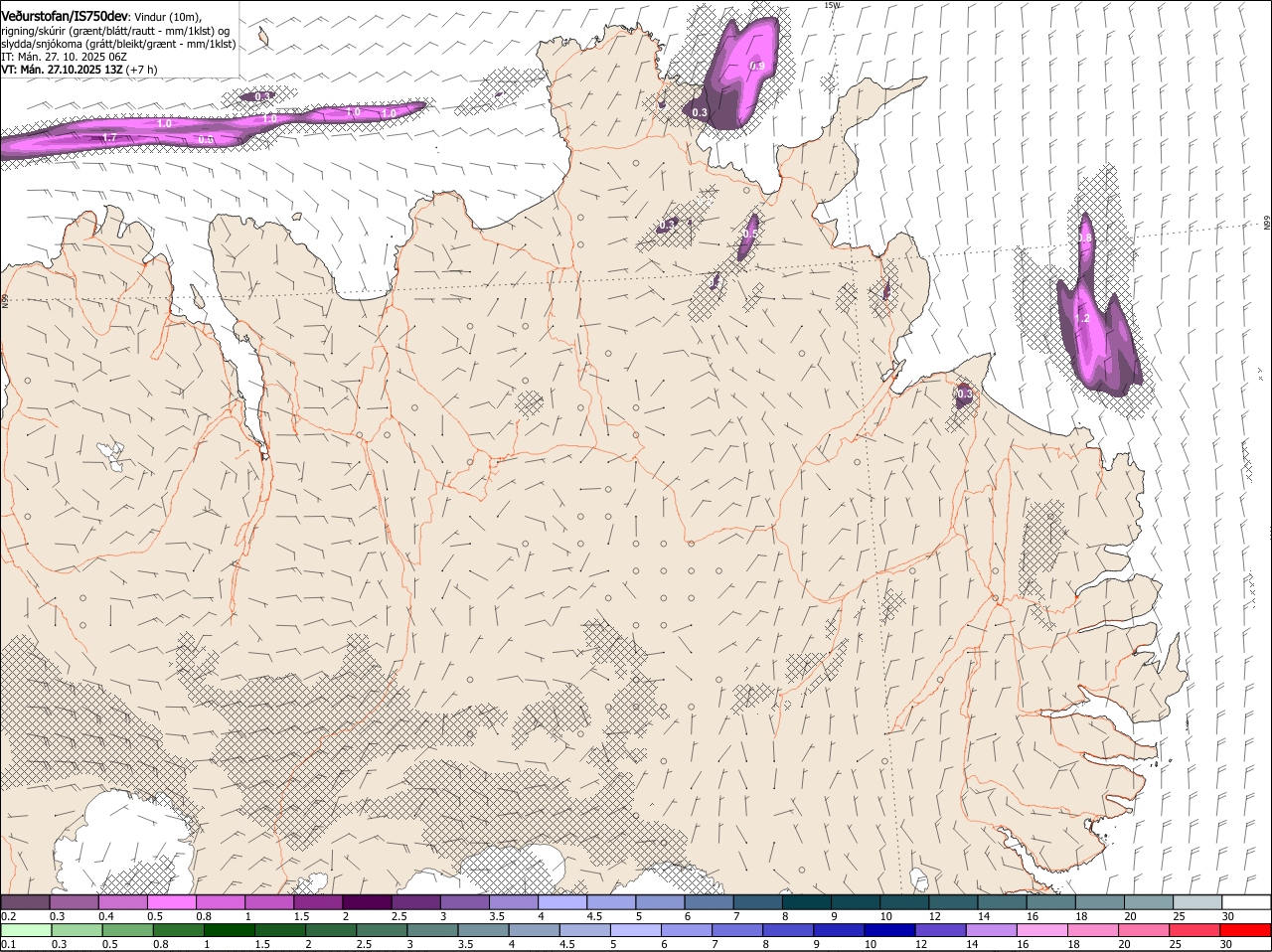The height and width of the screenshot is (952, 1272).
Task: Click the 2.5 label under the top scale
Action: click(398, 916)
